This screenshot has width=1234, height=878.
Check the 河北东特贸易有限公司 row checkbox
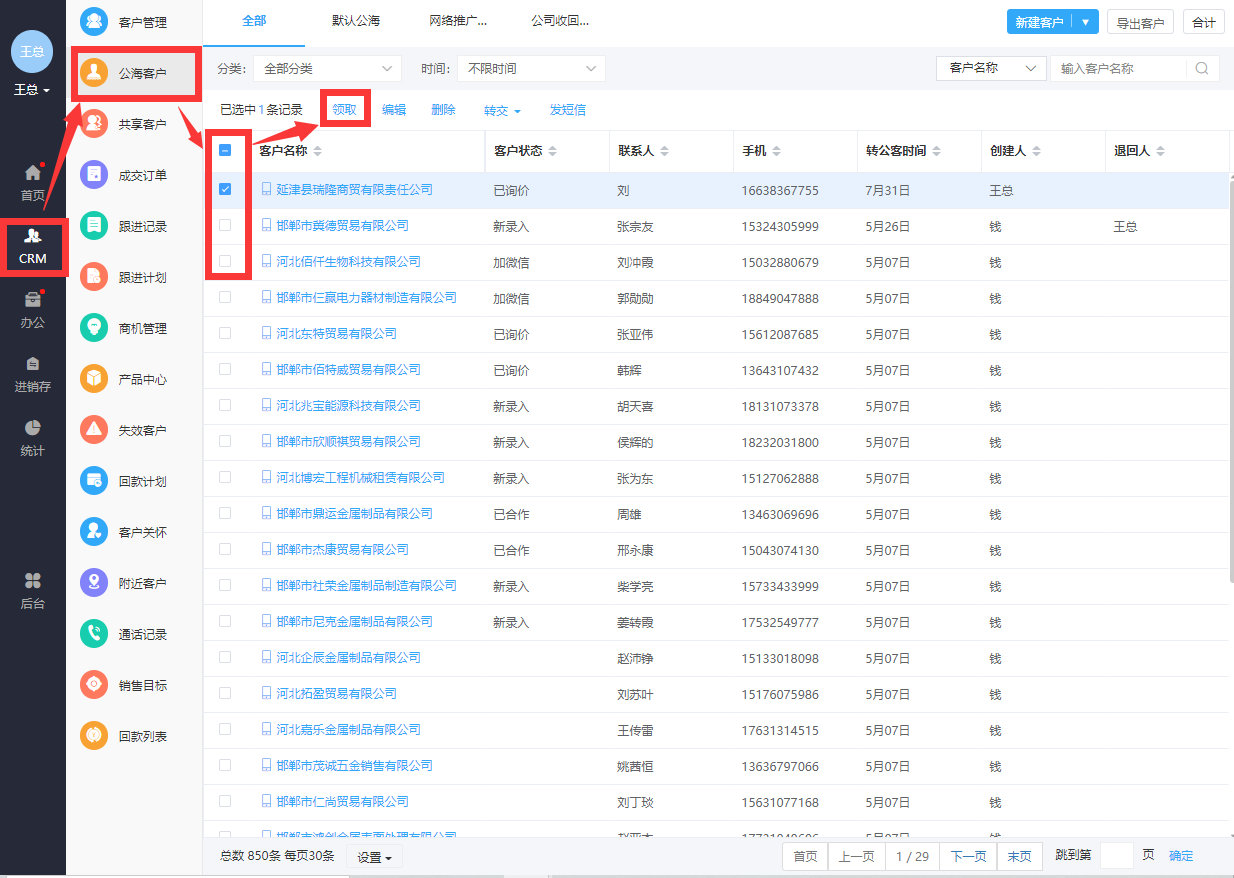225,333
